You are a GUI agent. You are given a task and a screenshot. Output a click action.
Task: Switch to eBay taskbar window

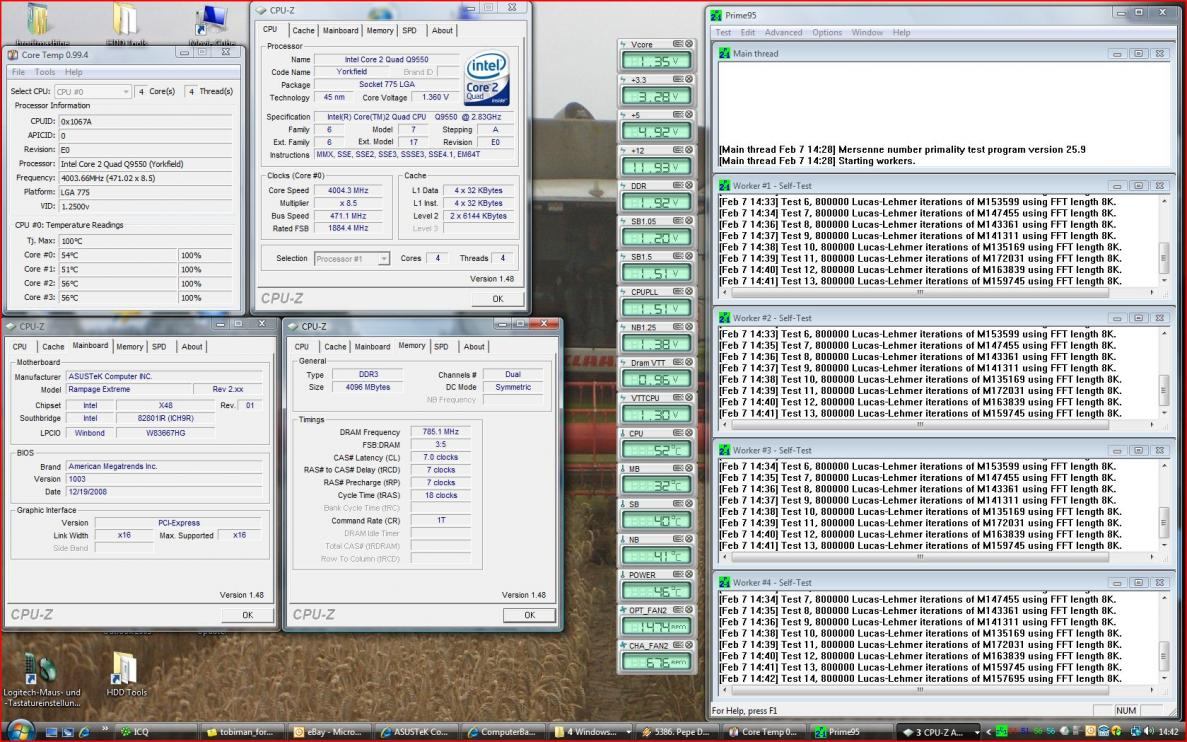click(331, 732)
